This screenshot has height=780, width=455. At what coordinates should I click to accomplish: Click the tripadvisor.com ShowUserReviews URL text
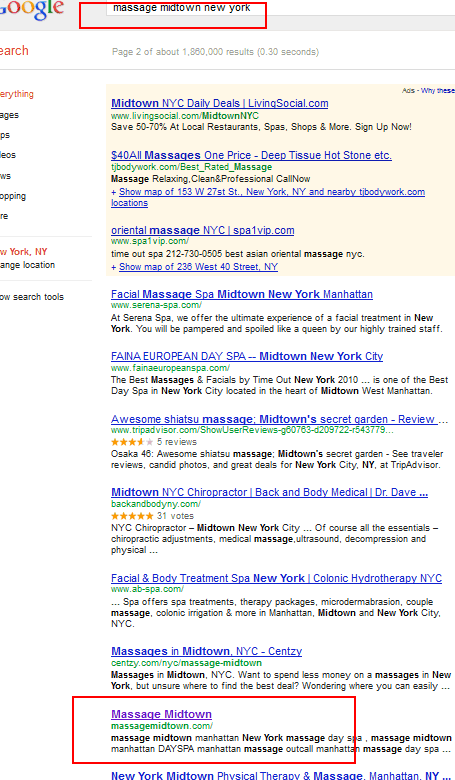coord(252,430)
